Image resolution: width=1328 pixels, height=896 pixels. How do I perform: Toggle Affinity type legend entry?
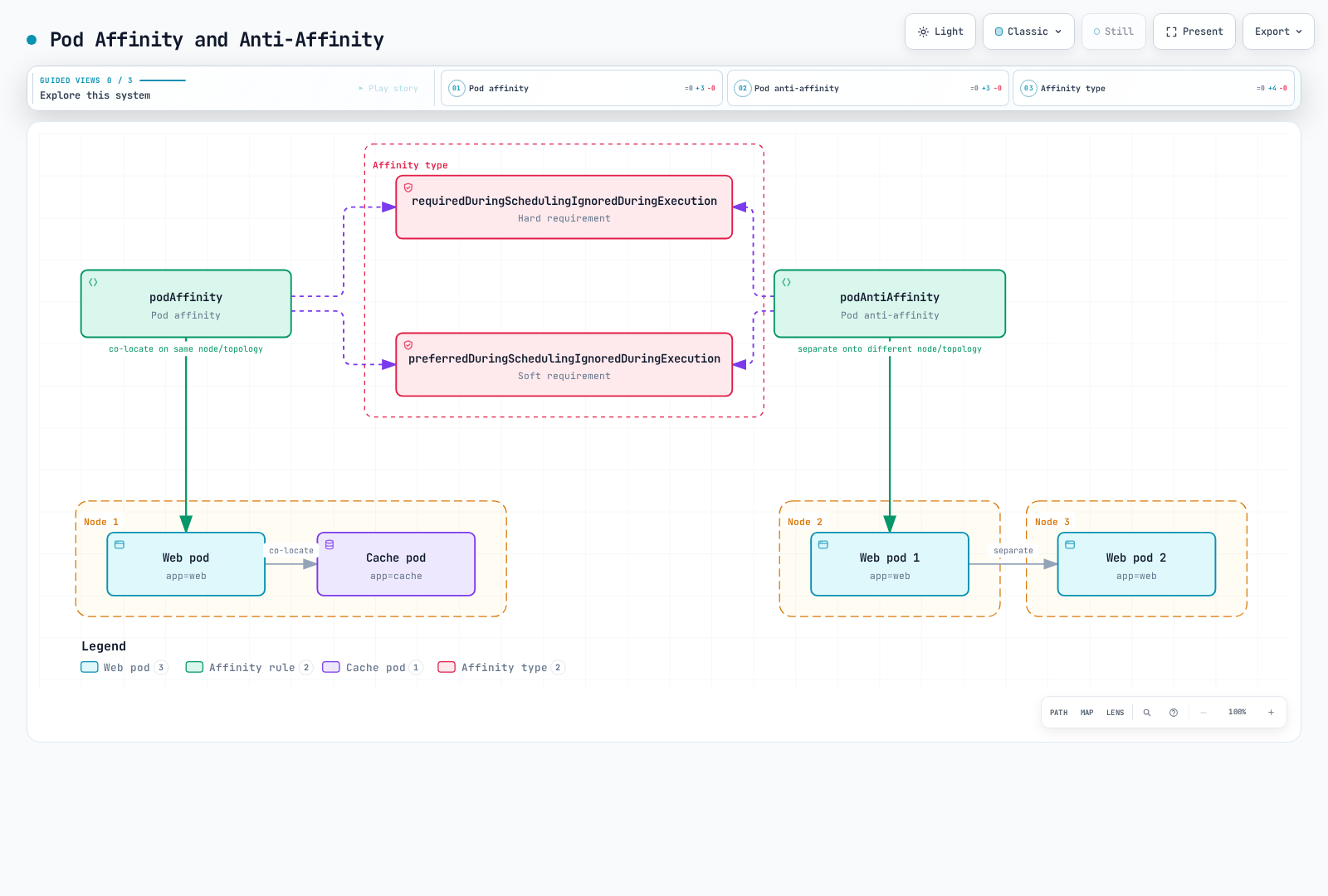(x=501, y=667)
